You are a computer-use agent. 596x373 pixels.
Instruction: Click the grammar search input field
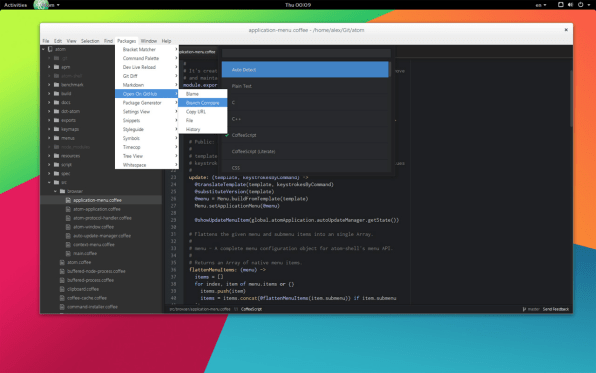pyautogui.click(x=306, y=53)
